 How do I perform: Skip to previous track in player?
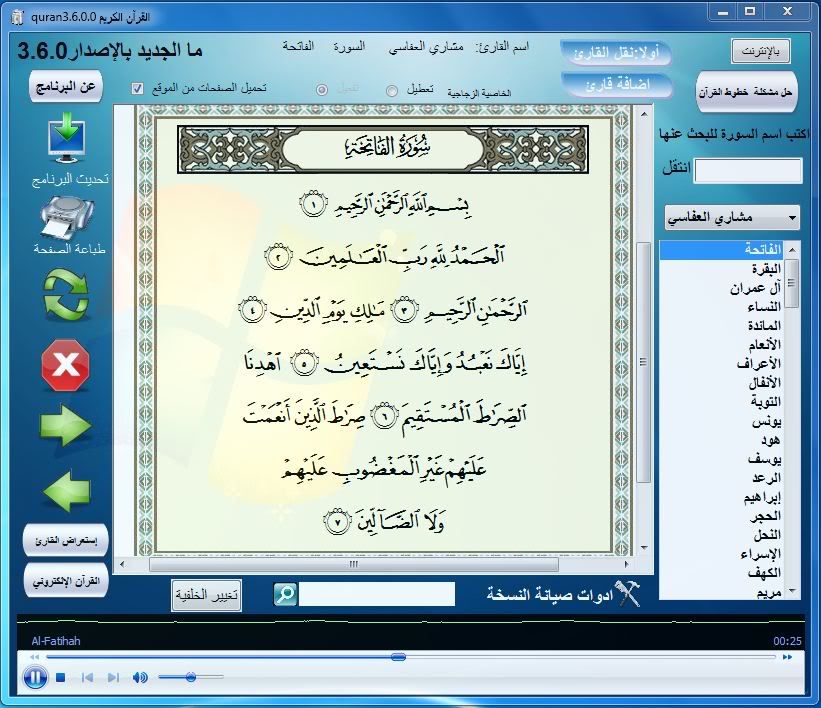tap(87, 678)
